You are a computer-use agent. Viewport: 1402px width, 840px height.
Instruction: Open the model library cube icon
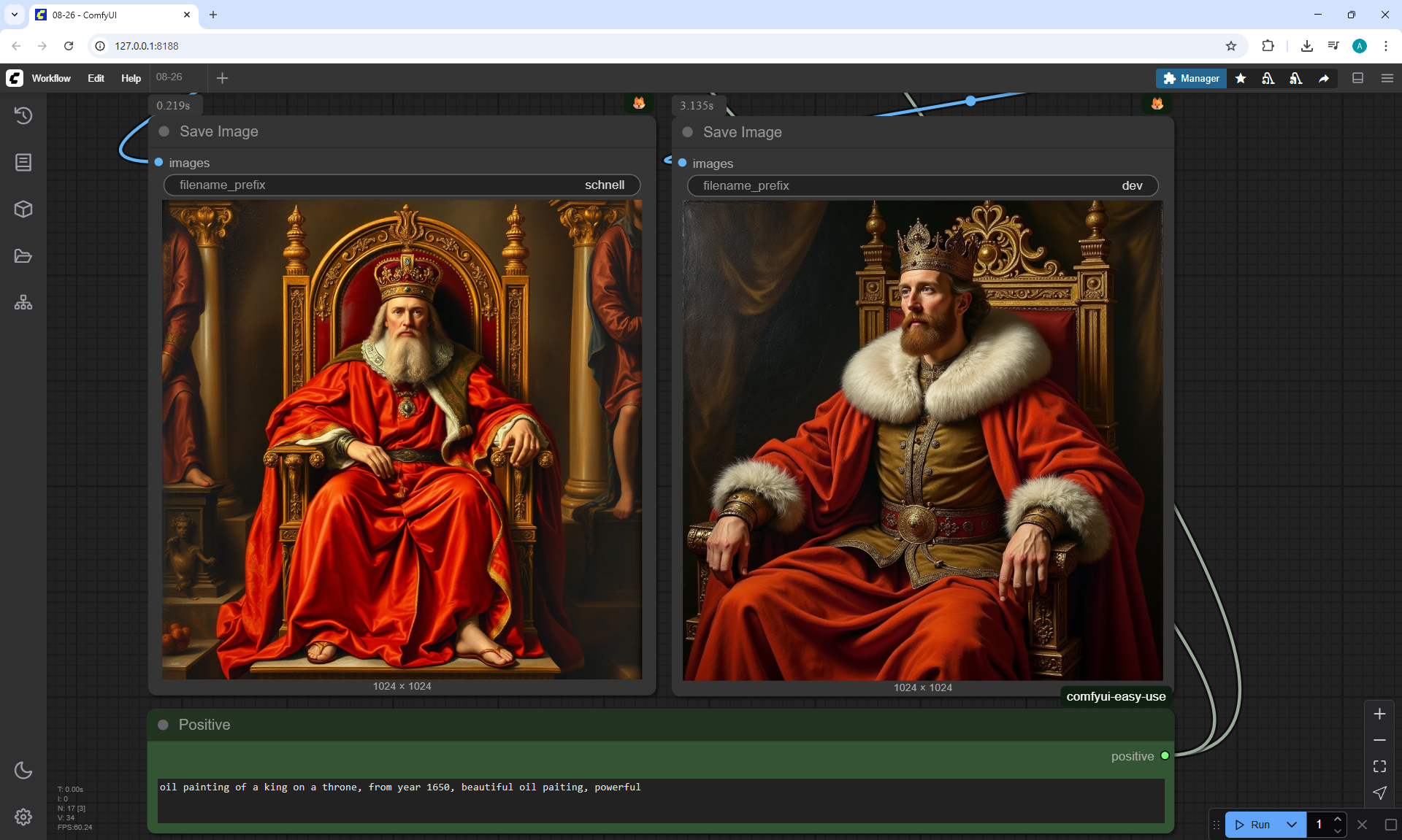(x=23, y=209)
